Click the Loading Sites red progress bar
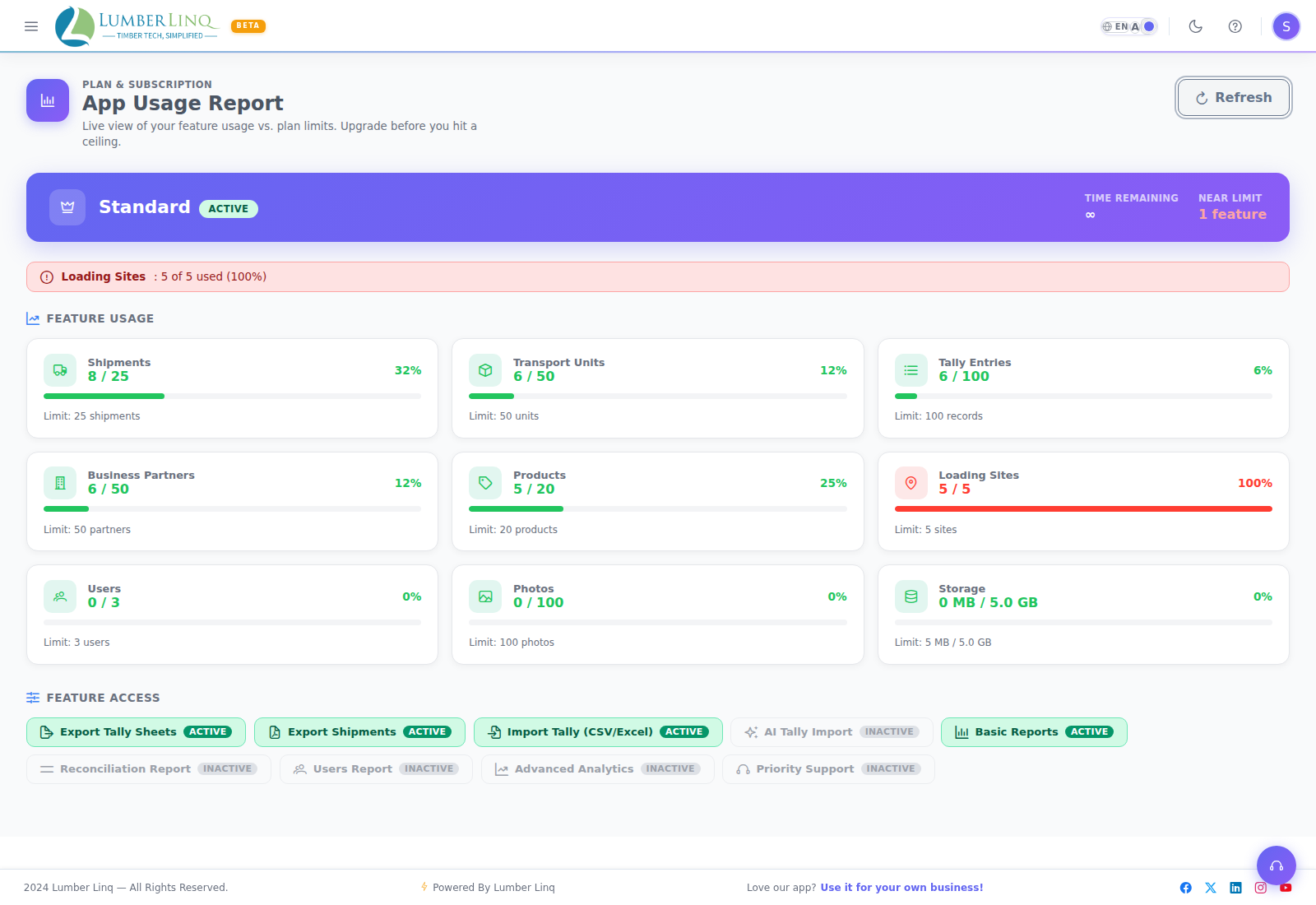Image resolution: width=1316 pixels, height=905 pixels. pos(1083,508)
